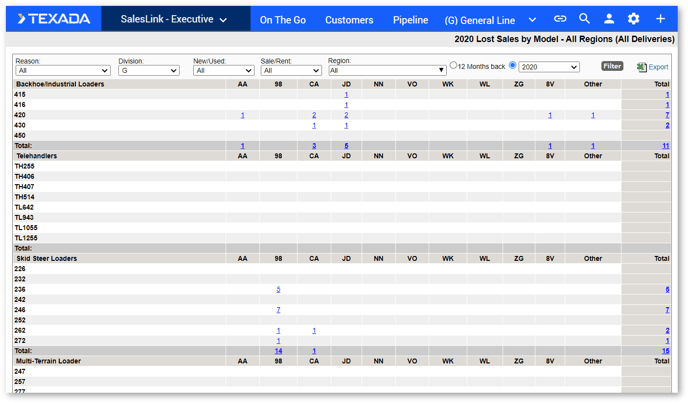The image size is (688, 403).
Task: Open the Customers menu item
Action: click(x=349, y=20)
